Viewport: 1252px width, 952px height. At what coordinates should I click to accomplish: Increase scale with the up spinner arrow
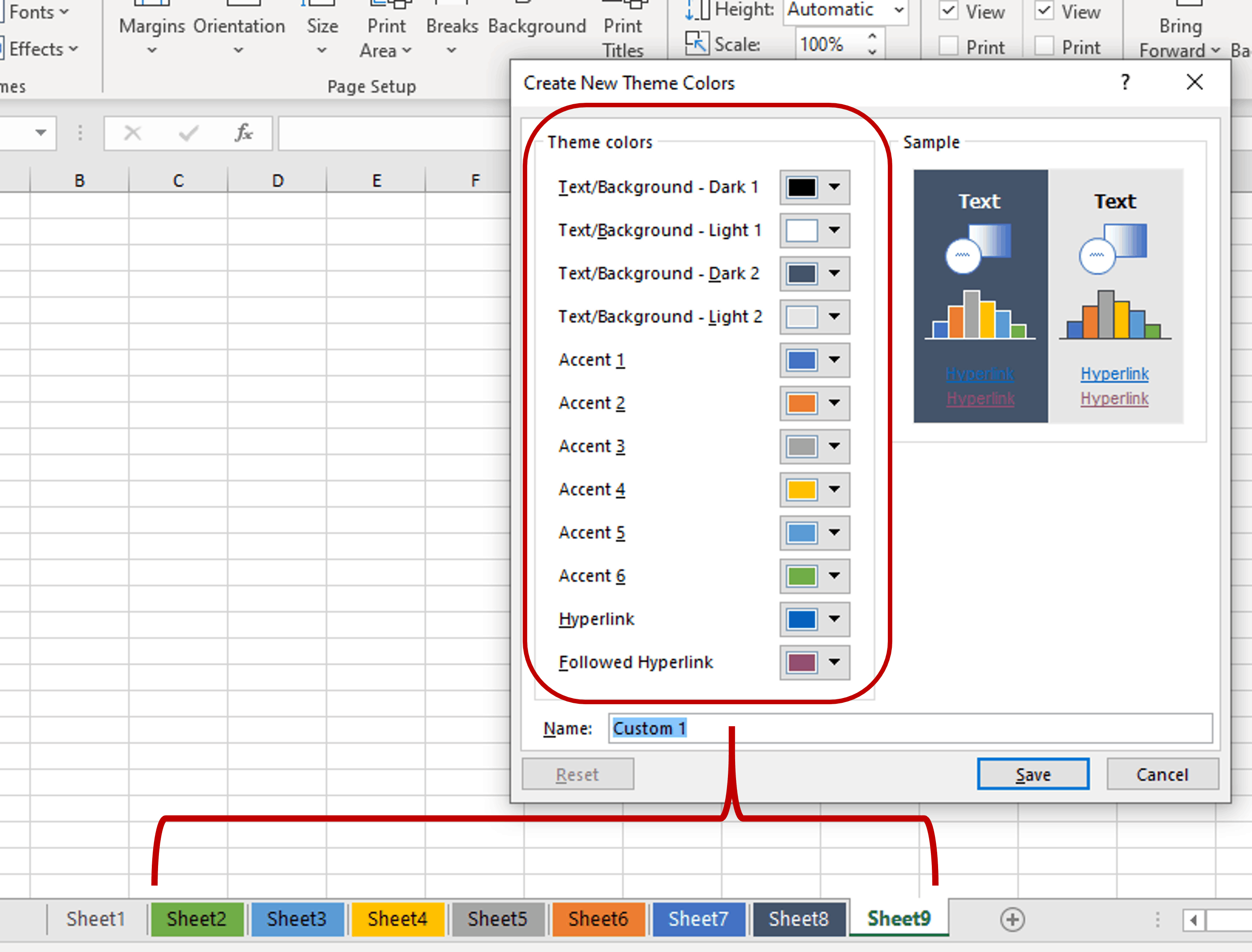coord(873,36)
